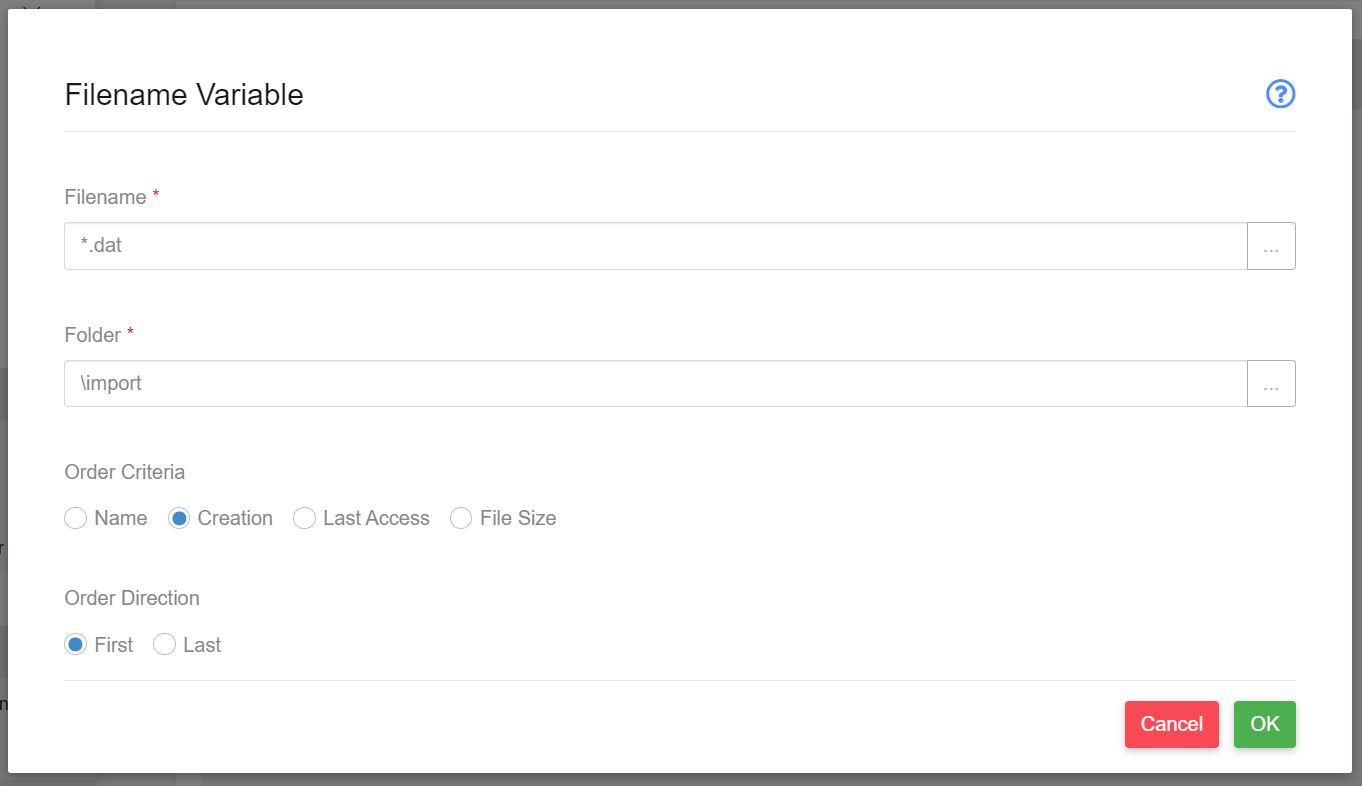The image size is (1362, 786).
Task: Click the Order Criteria section heading
Action: [x=125, y=472]
